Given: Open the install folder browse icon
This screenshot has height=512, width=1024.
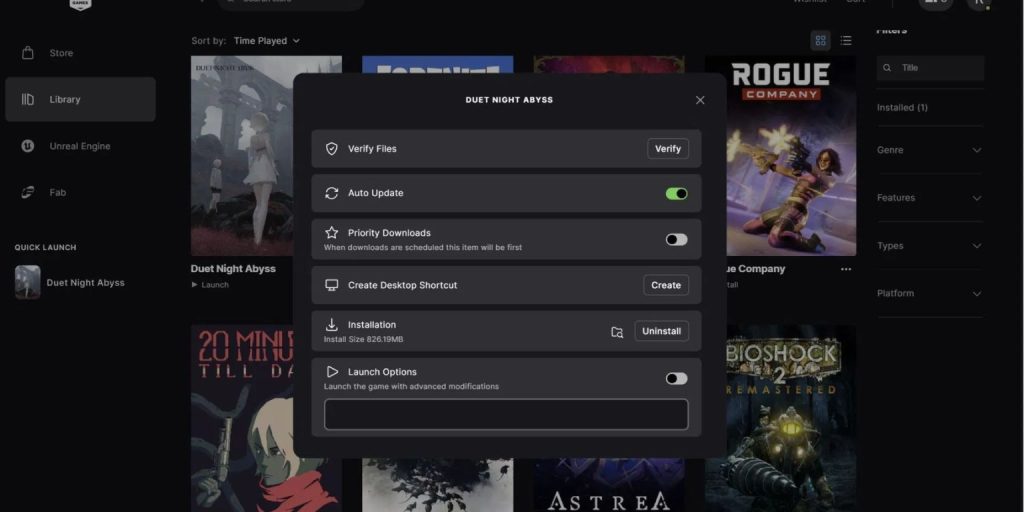Looking at the screenshot, I should pyautogui.click(x=617, y=332).
